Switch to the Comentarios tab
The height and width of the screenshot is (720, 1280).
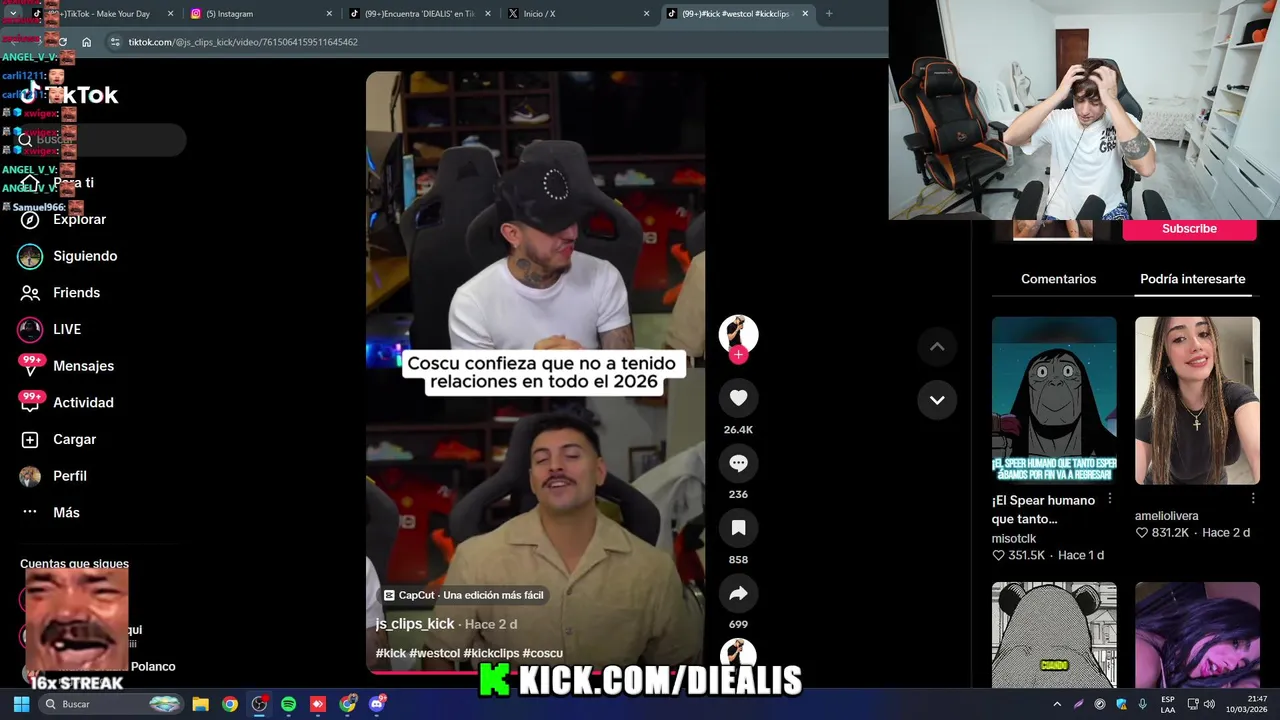point(1058,279)
